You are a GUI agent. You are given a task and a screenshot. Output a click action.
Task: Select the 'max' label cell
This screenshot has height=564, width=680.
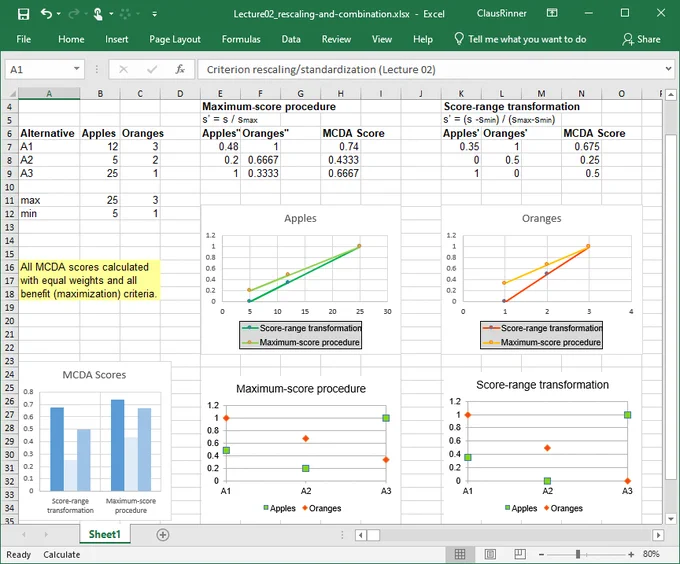pyautogui.click(x=49, y=200)
